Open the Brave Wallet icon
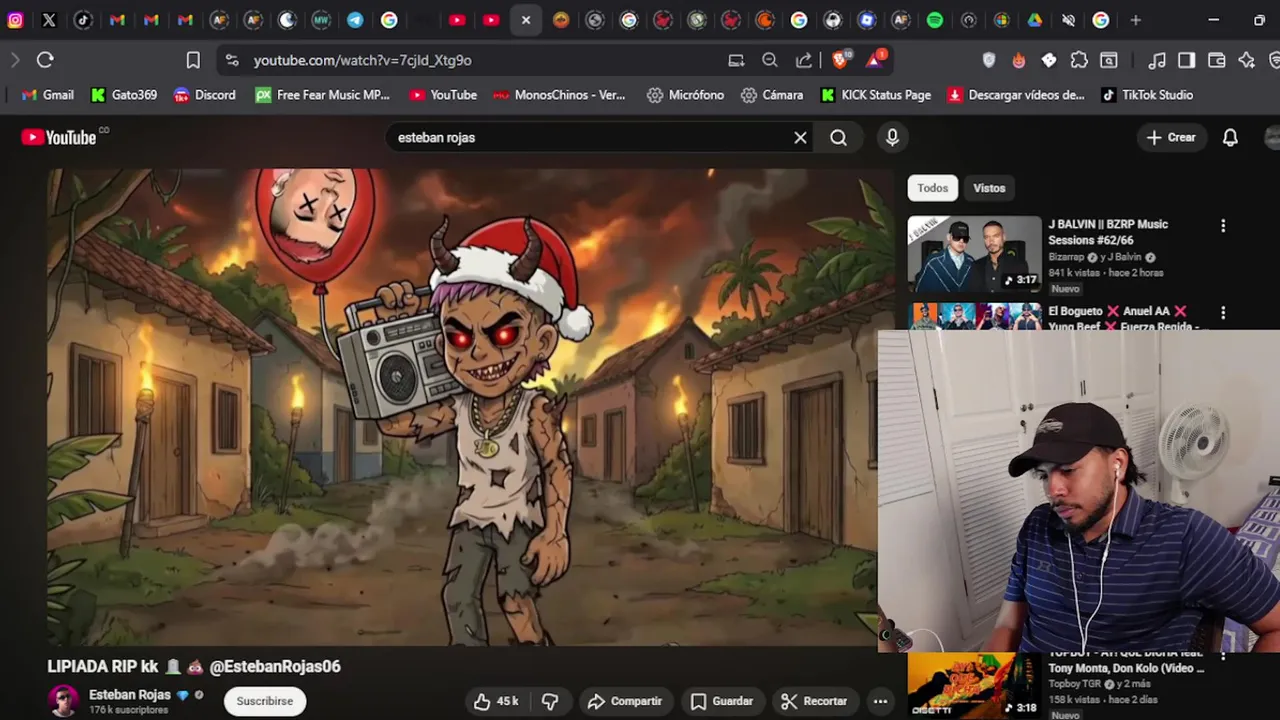Screen dimensions: 1280x720 (1217, 60)
